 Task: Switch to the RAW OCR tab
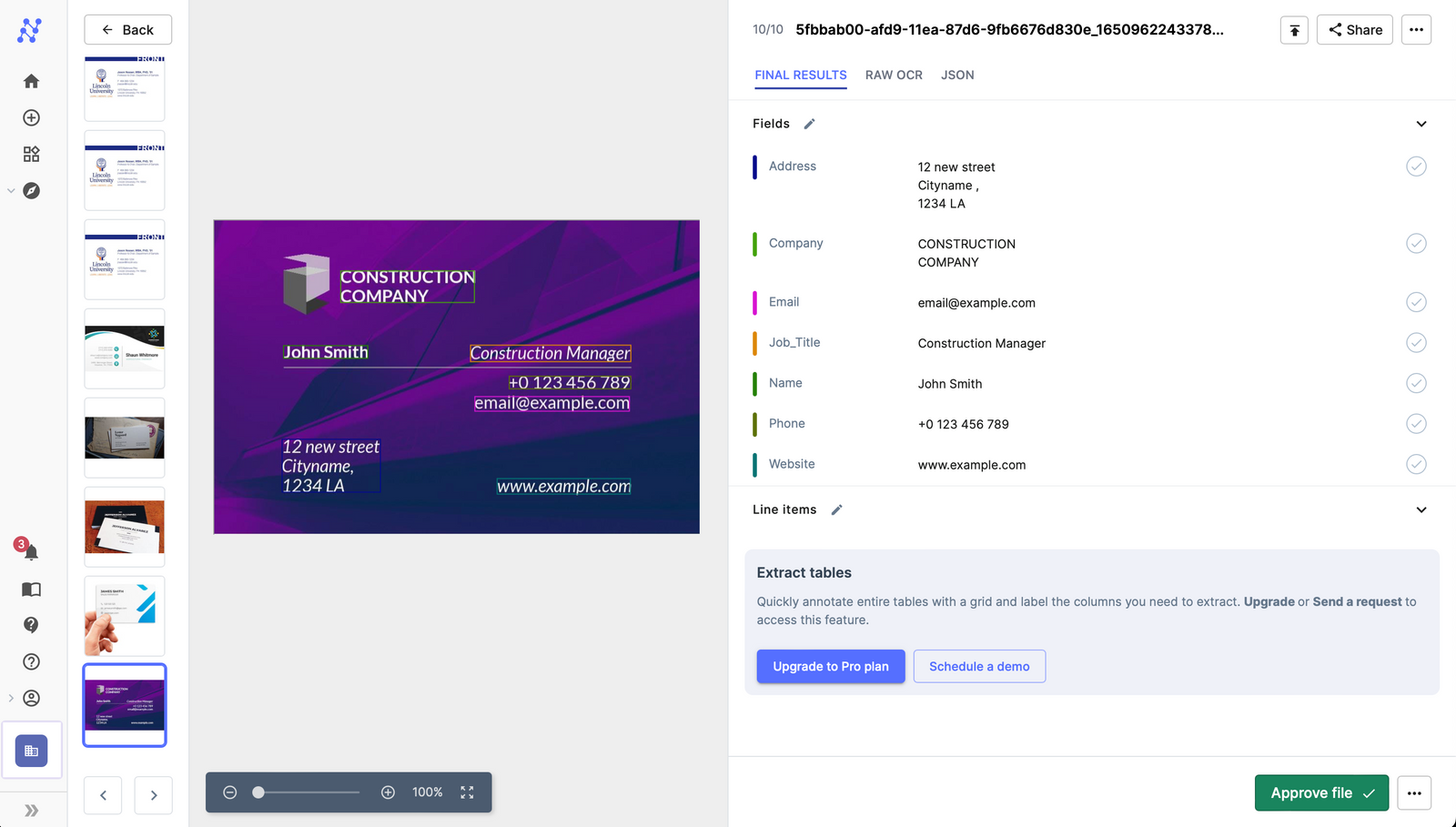894,75
